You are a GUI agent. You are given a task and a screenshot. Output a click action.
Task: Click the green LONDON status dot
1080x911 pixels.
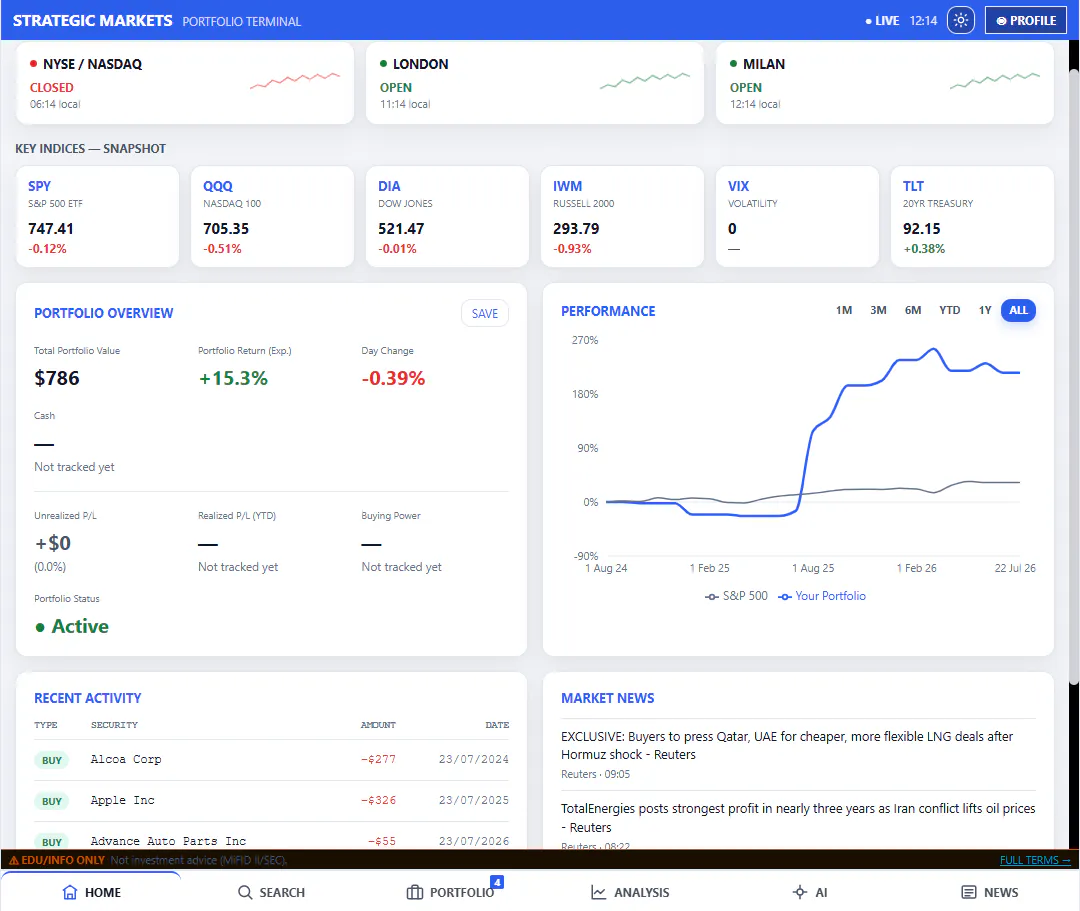click(383, 63)
